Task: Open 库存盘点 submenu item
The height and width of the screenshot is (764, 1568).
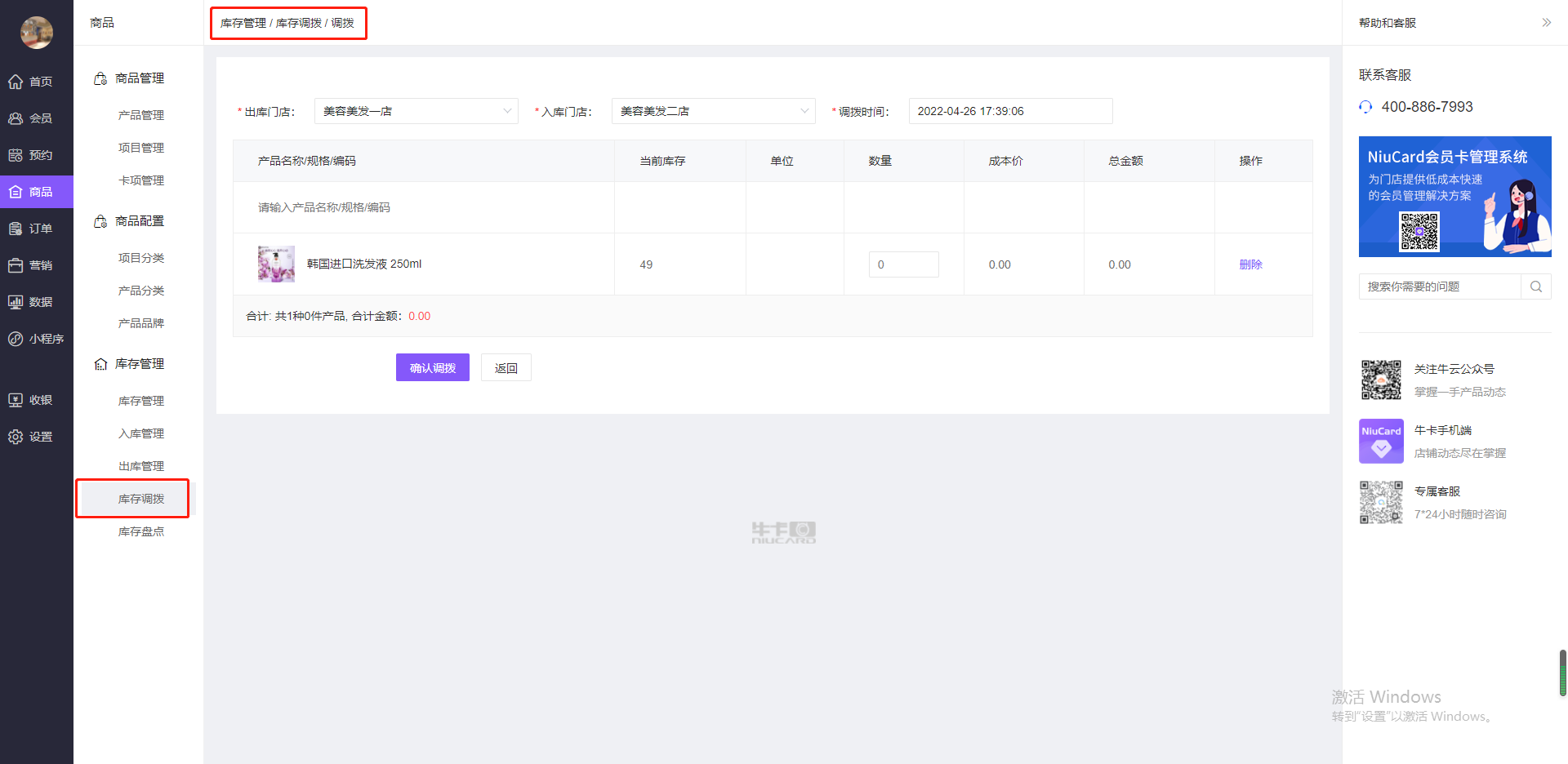Action: click(141, 531)
